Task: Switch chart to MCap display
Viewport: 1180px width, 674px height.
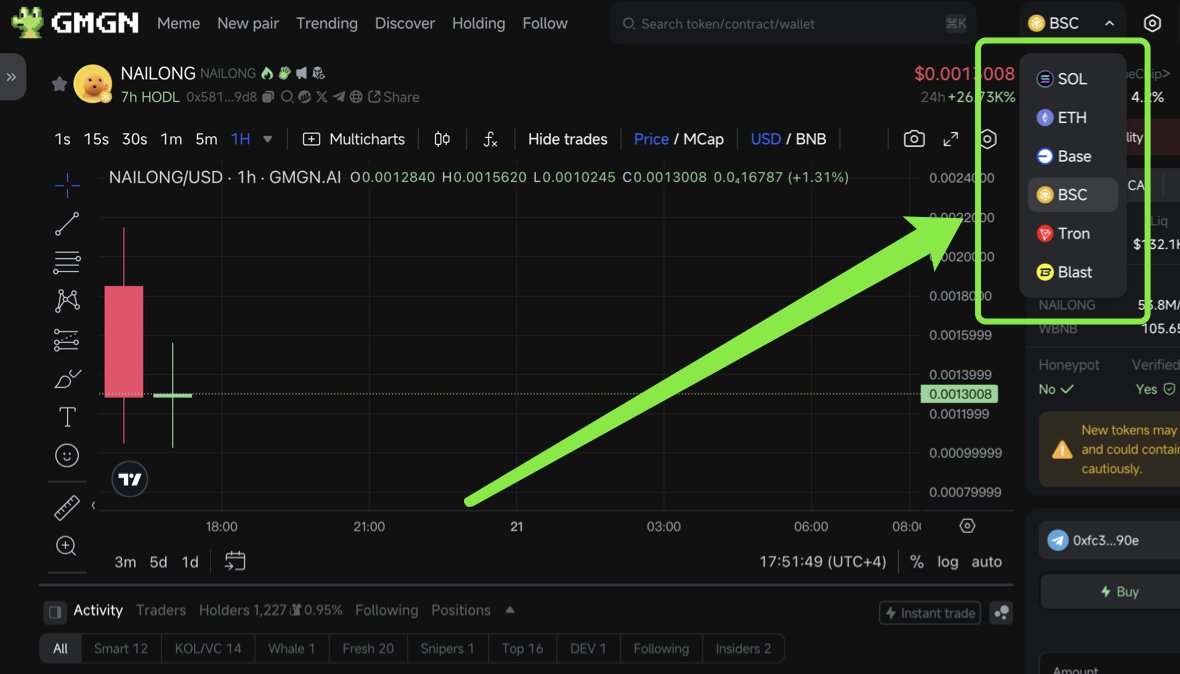Action: click(704, 139)
